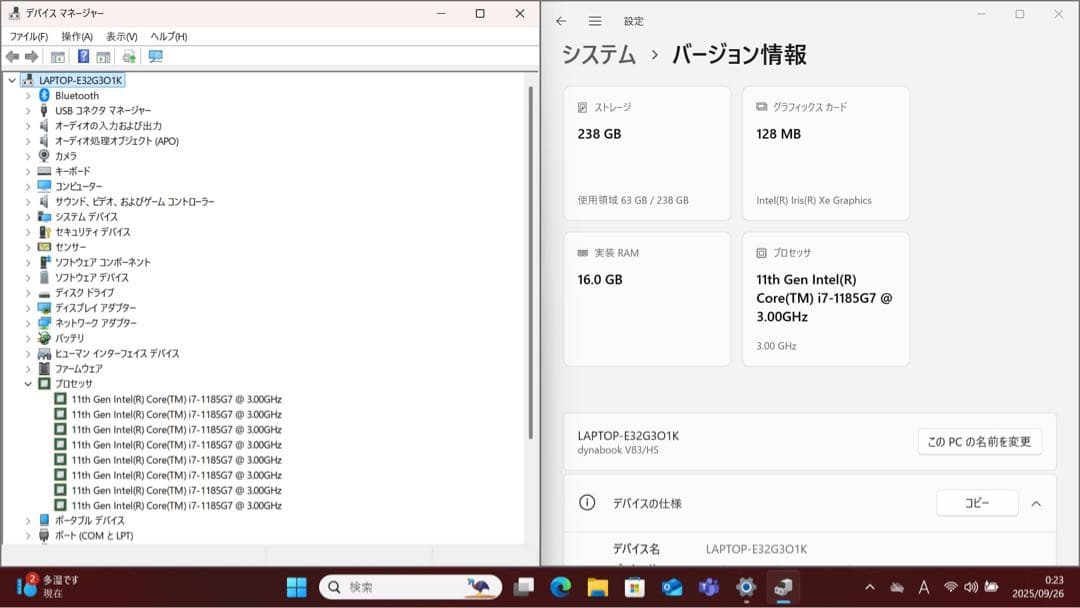Click the コピー button

point(977,503)
